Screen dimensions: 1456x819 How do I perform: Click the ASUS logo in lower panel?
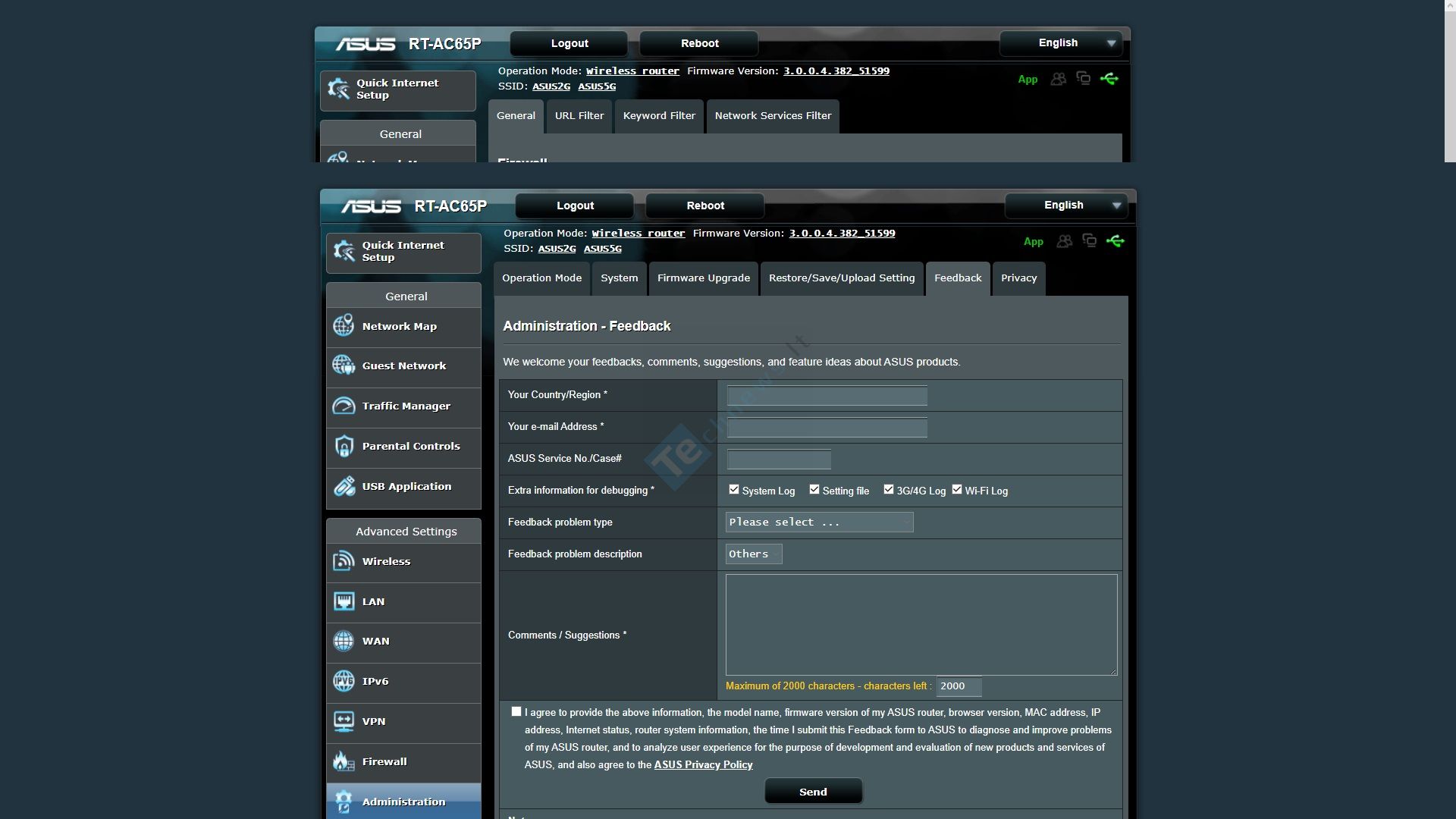tap(371, 206)
